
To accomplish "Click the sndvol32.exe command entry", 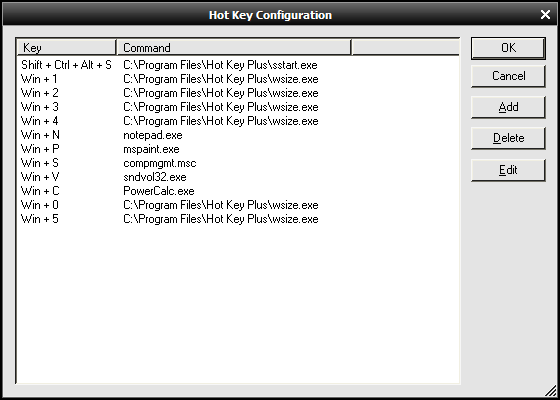I will click(x=155, y=177).
